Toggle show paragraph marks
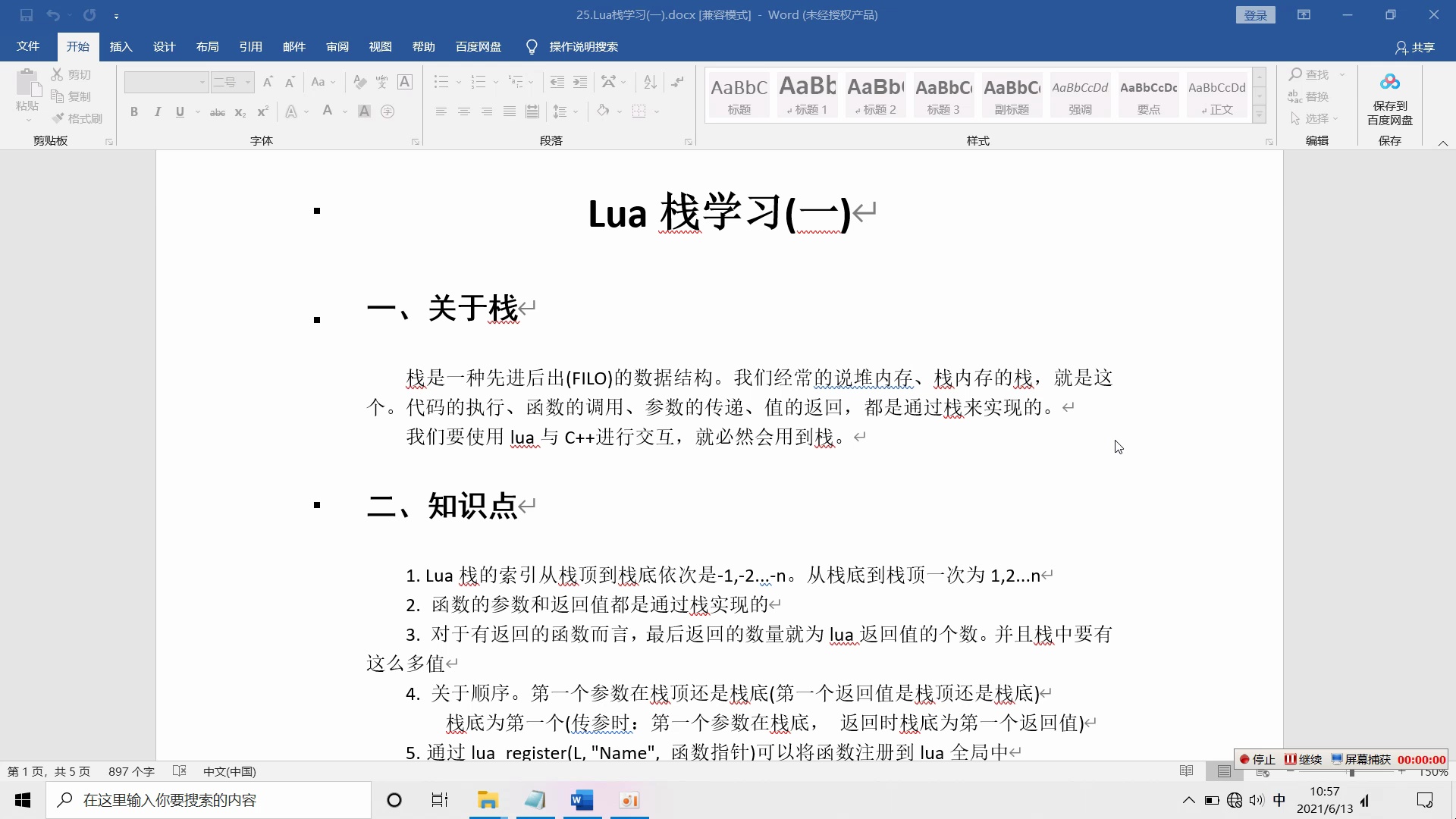The height and width of the screenshot is (819, 1456). point(677,82)
